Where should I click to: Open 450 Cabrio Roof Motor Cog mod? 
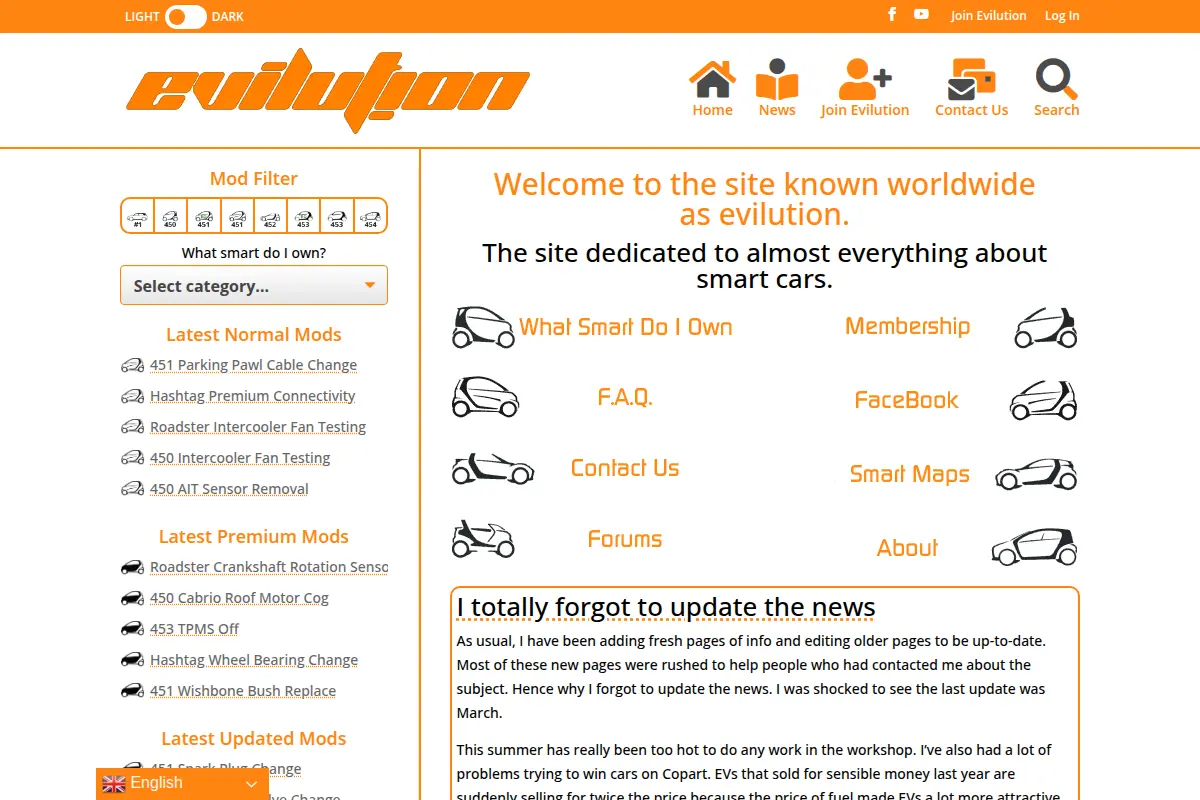239,598
